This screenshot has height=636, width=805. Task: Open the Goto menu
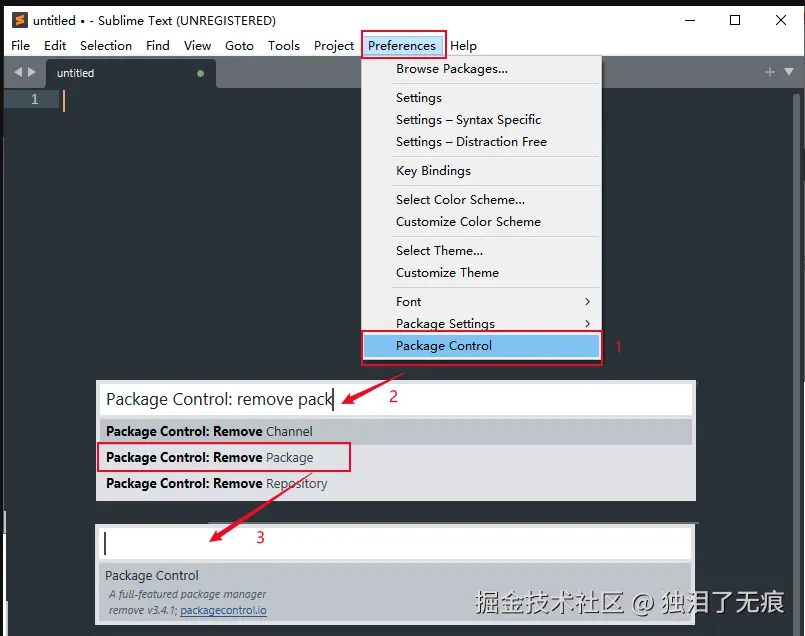click(239, 46)
